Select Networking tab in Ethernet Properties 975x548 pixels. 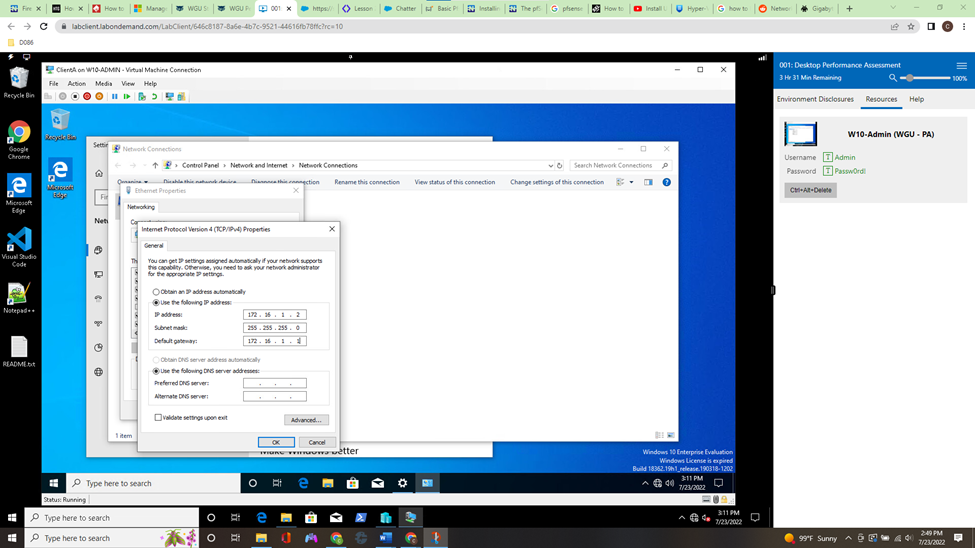tap(141, 207)
